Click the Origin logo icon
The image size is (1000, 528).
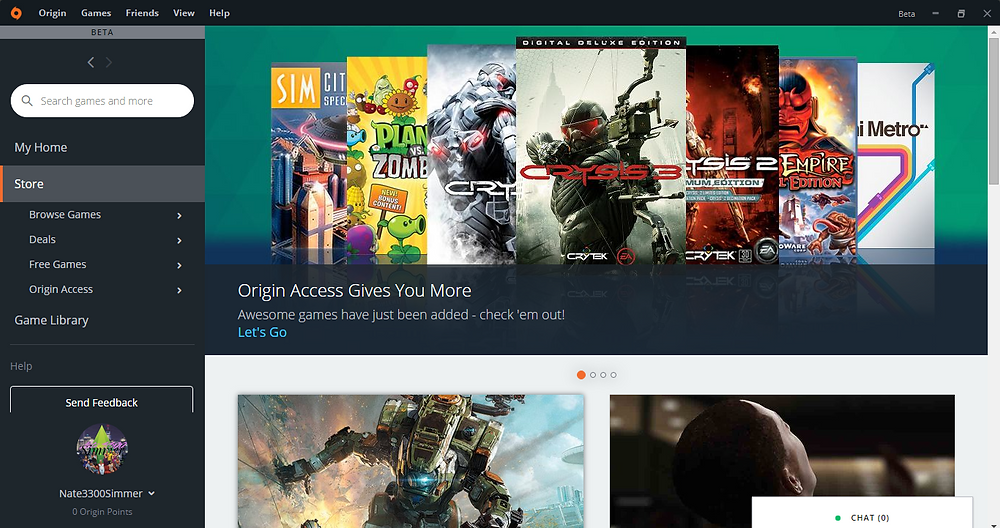coord(16,13)
